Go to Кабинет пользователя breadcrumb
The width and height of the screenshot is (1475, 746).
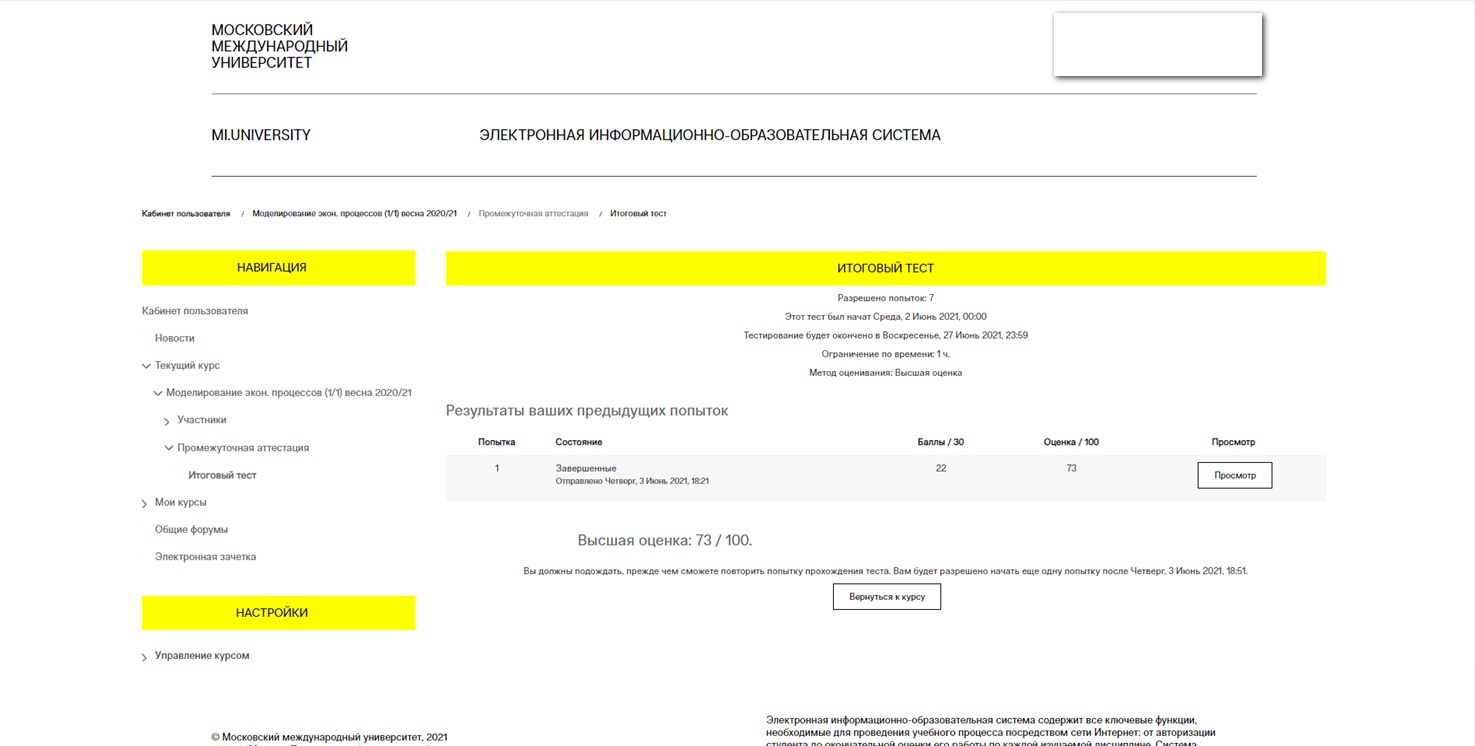pyautogui.click(x=186, y=214)
